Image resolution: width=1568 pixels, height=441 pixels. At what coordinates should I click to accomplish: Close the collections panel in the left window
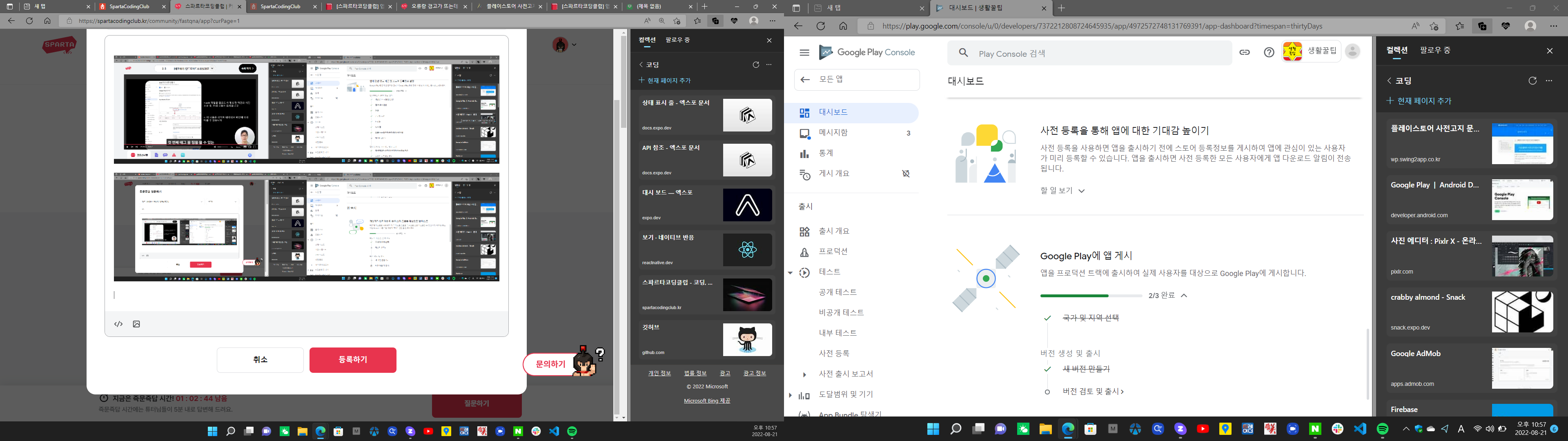(769, 40)
